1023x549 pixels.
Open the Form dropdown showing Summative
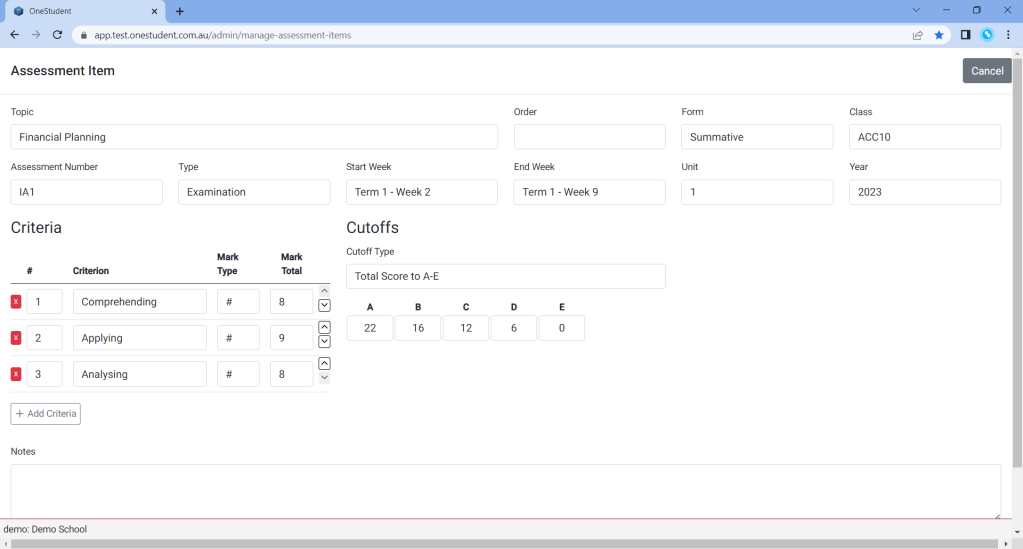coord(757,137)
